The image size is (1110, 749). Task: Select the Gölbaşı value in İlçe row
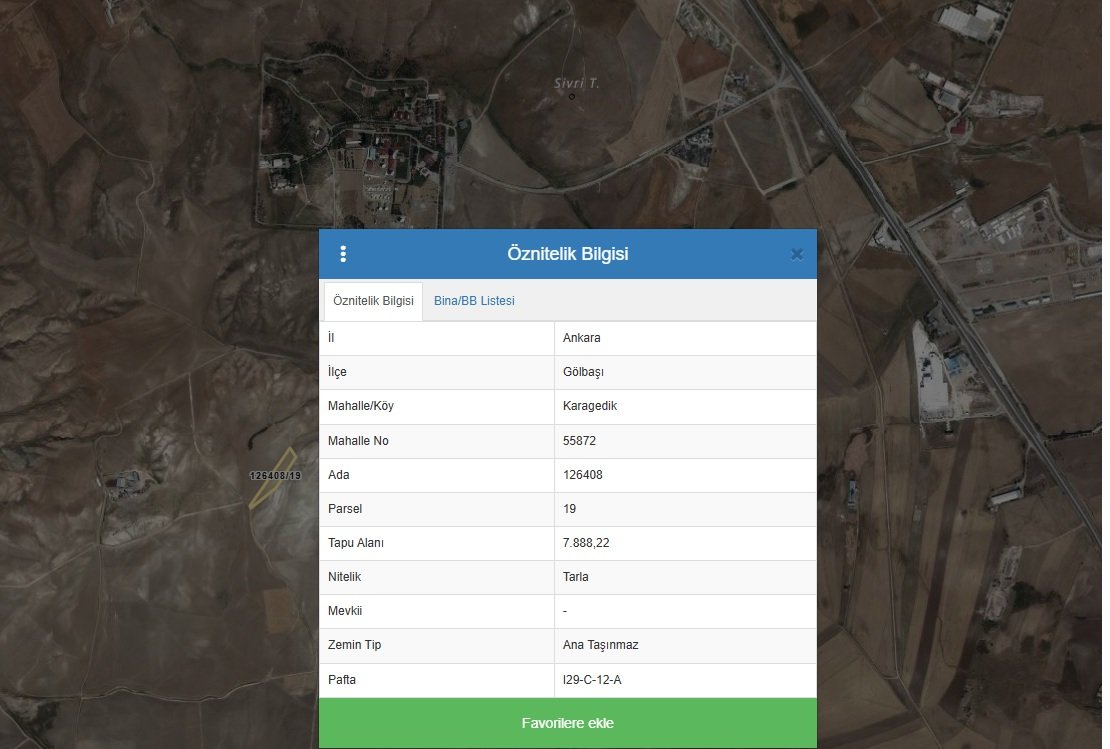click(x=583, y=372)
